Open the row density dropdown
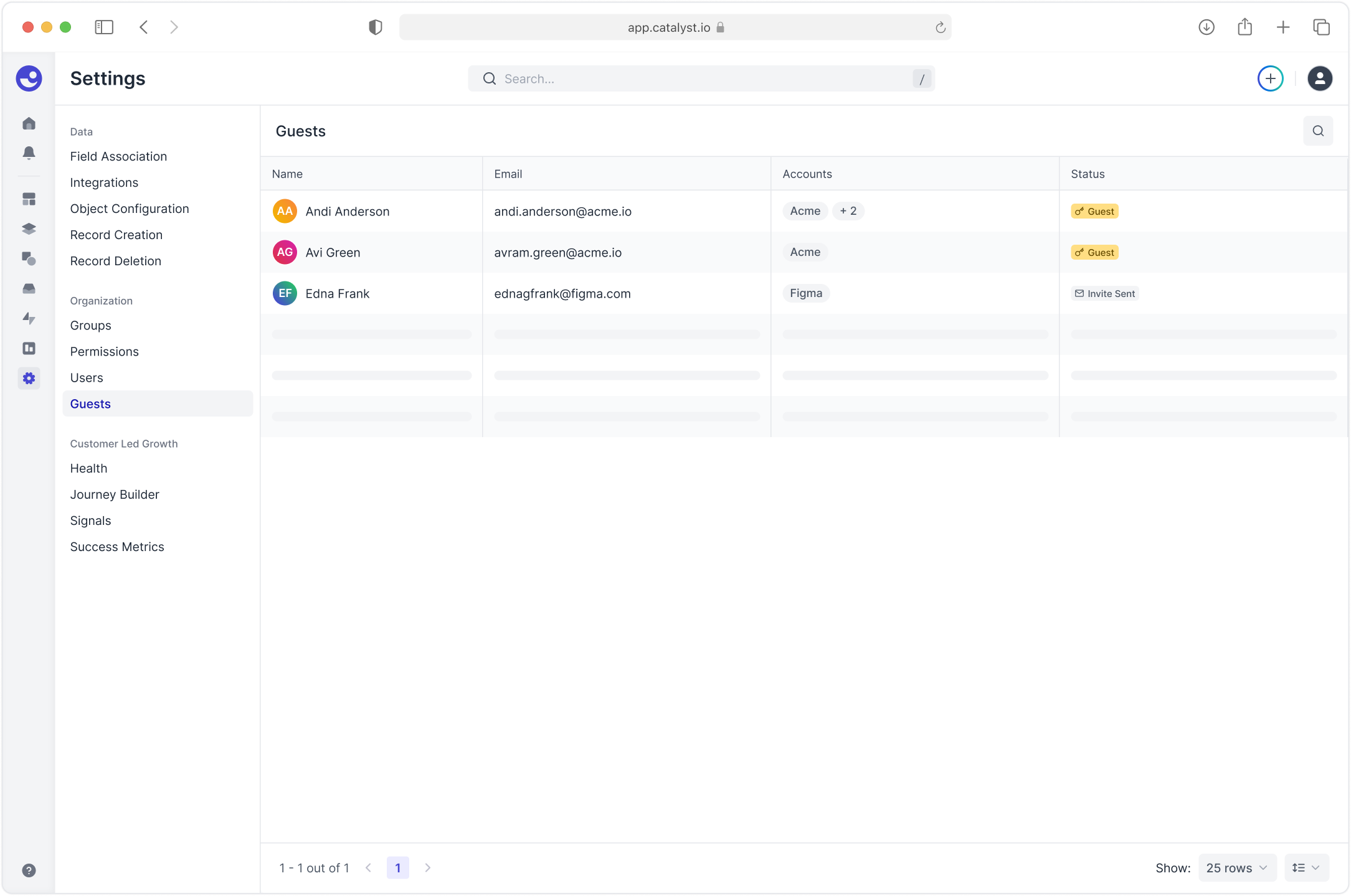Viewport: 1351px width, 896px height. (1306, 867)
